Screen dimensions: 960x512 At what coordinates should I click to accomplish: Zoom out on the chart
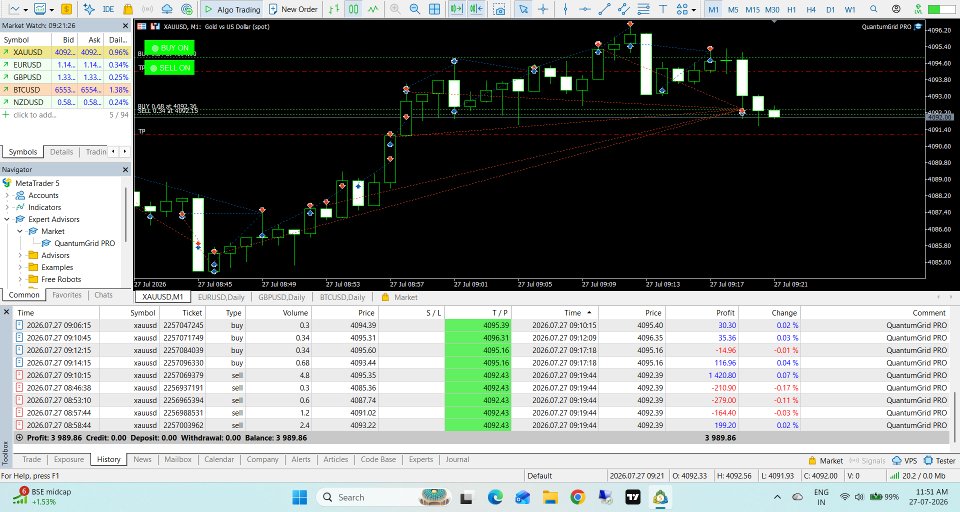(x=414, y=9)
